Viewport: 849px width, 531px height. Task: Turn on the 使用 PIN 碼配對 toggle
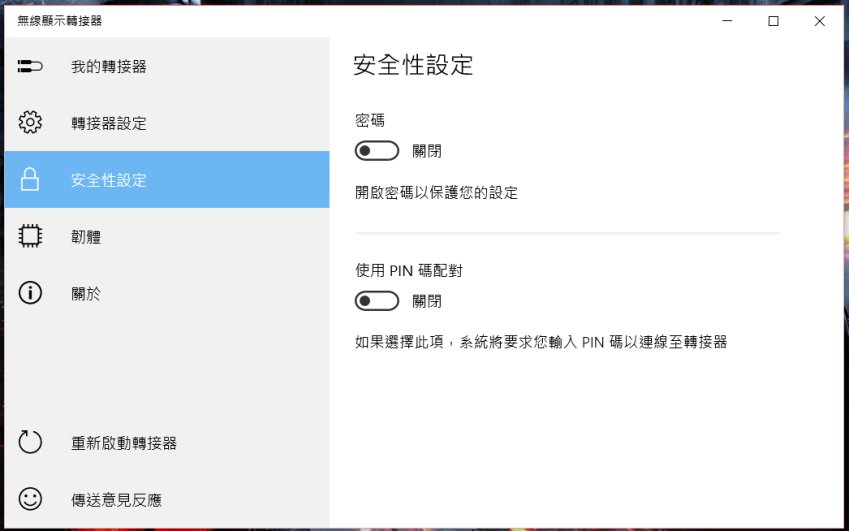pyautogui.click(x=377, y=301)
